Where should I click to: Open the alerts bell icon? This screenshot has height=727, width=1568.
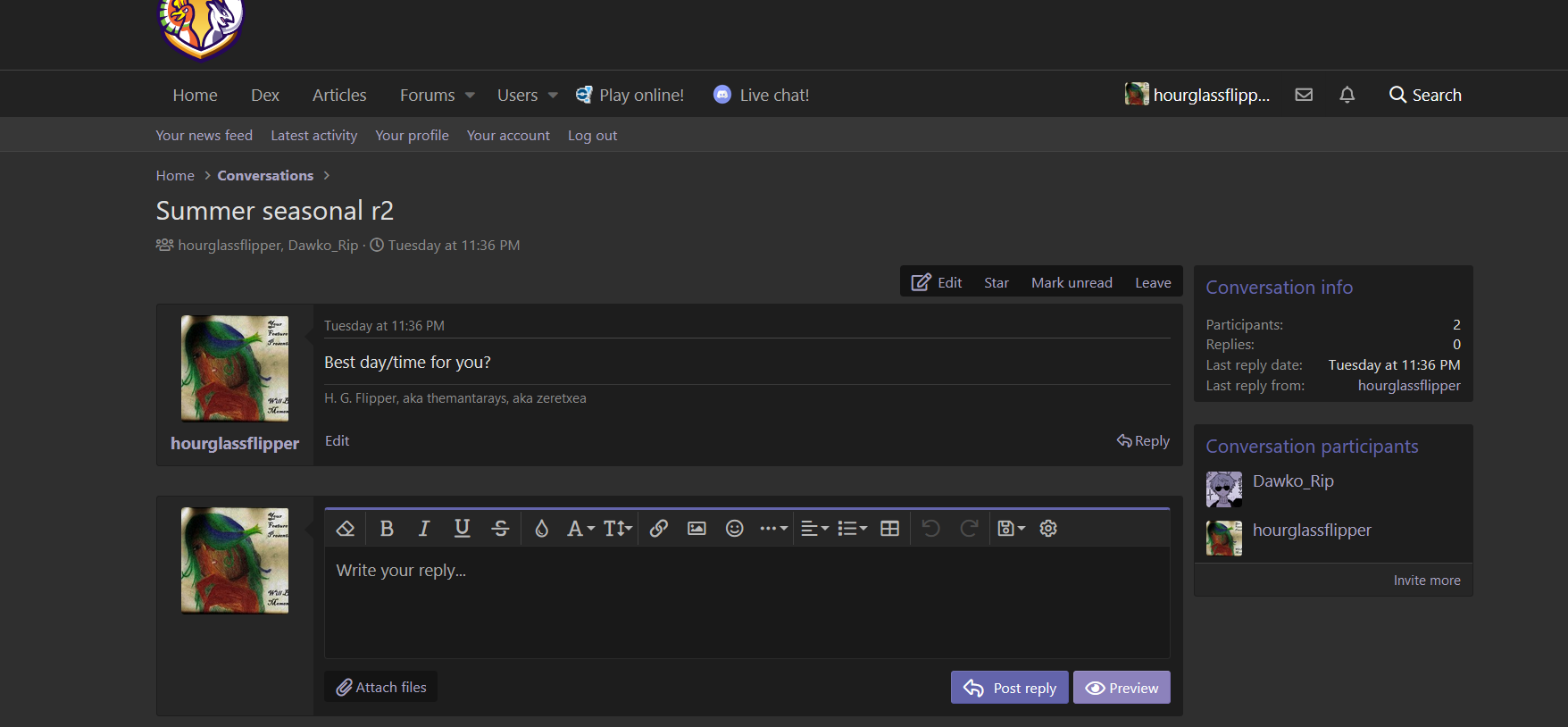point(1347,95)
